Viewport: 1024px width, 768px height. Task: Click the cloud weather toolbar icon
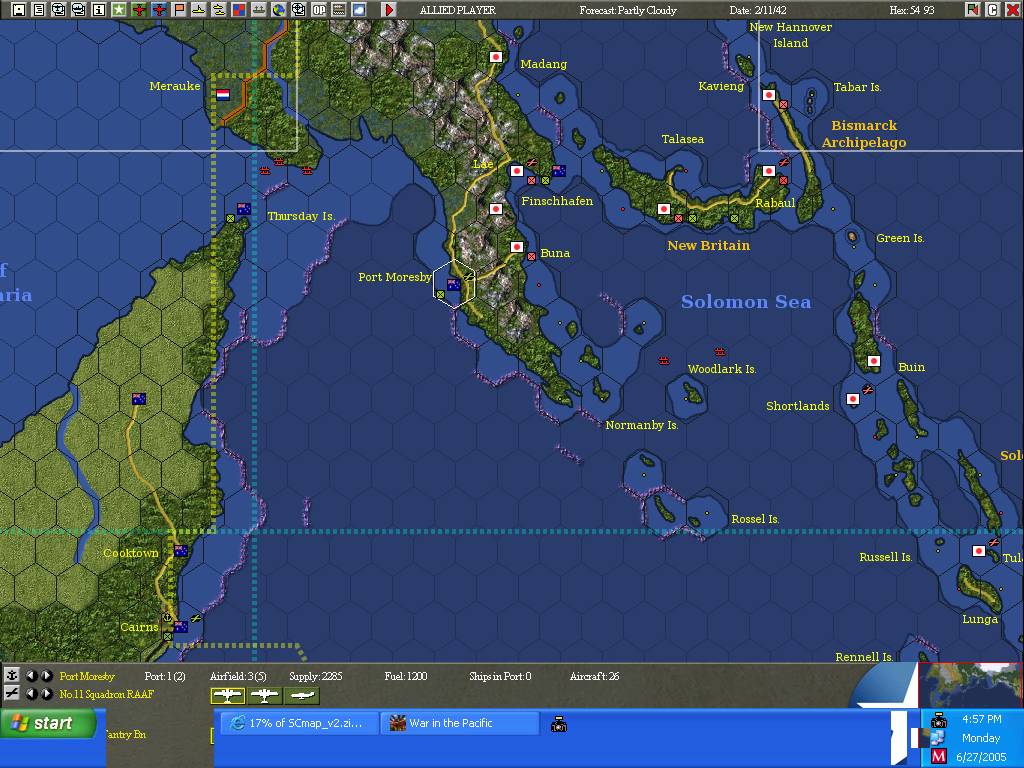coord(359,9)
